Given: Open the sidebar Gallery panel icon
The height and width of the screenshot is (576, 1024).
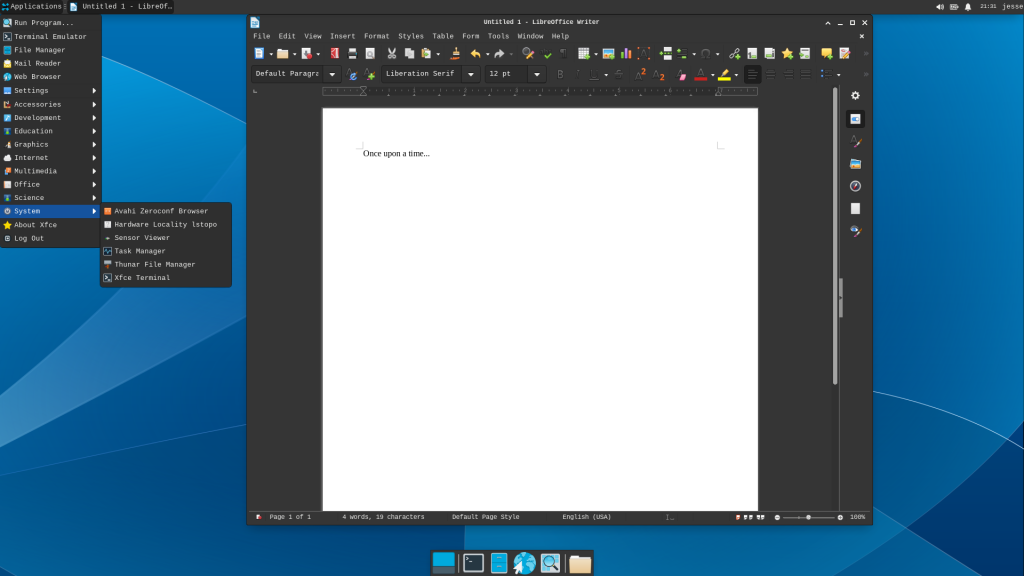Looking at the screenshot, I should (855, 163).
